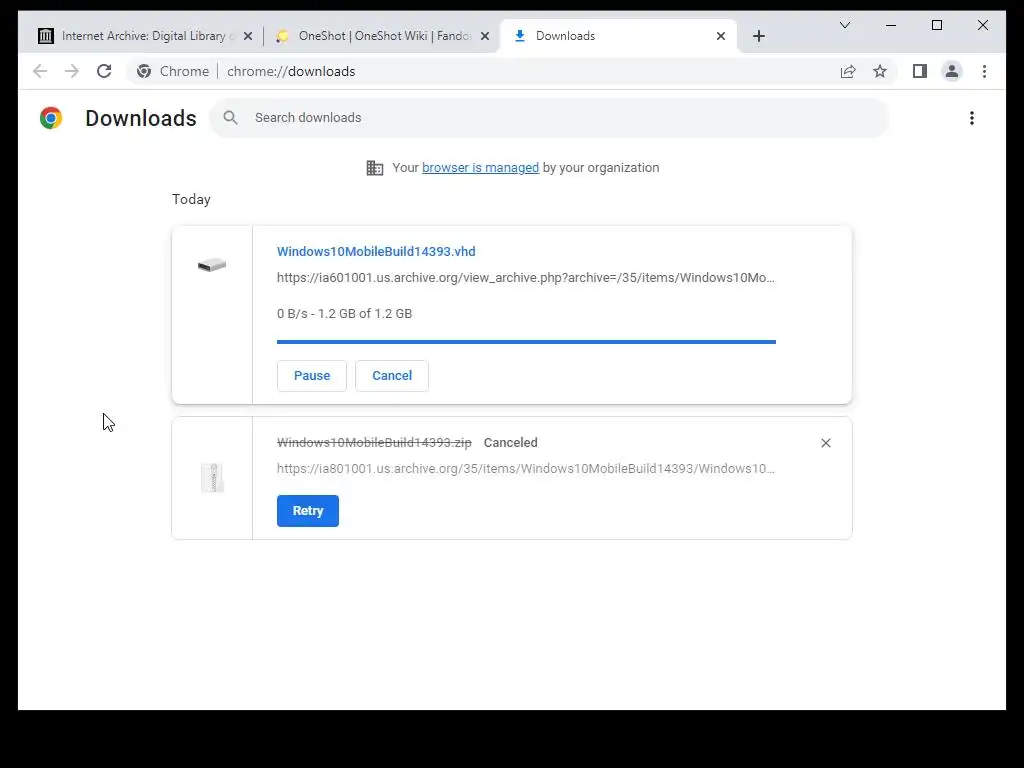Share this page icon

tap(848, 71)
